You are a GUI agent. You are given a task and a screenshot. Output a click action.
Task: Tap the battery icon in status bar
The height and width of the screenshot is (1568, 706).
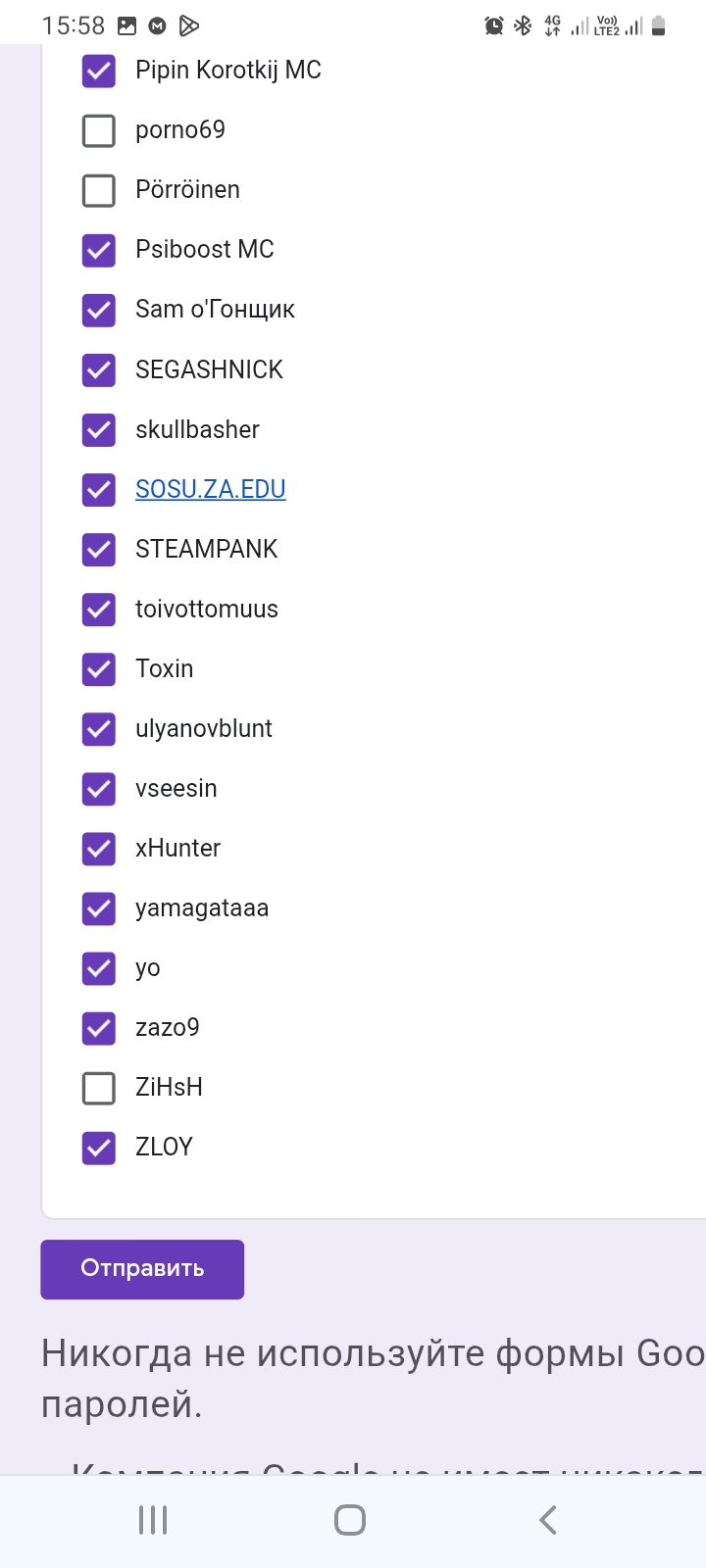pos(659,26)
